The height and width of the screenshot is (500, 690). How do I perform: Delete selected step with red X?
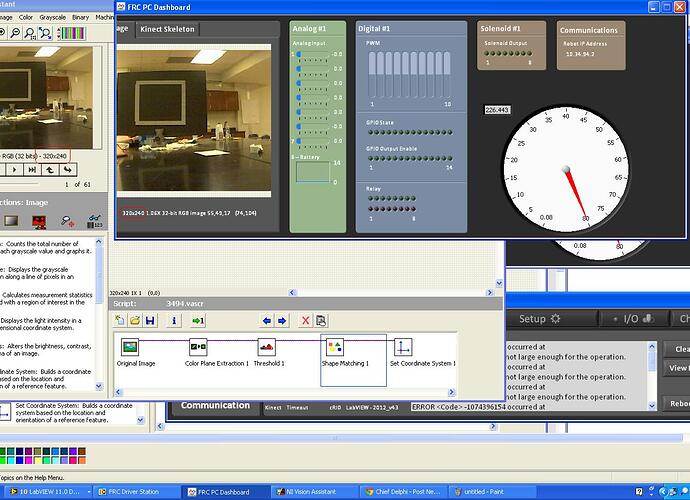click(x=305, y=320)
